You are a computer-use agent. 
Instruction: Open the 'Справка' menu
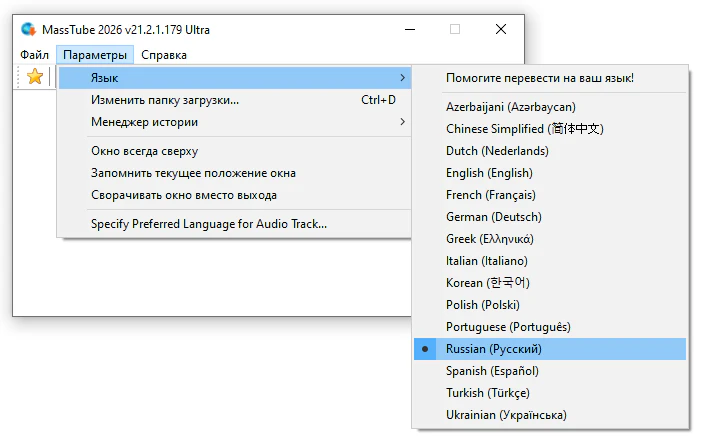pyautogui.click(x=163, y=55)
